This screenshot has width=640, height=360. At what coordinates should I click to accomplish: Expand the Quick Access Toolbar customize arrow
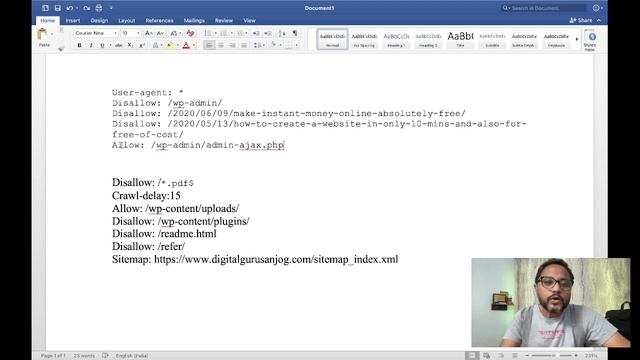[111, 8]
